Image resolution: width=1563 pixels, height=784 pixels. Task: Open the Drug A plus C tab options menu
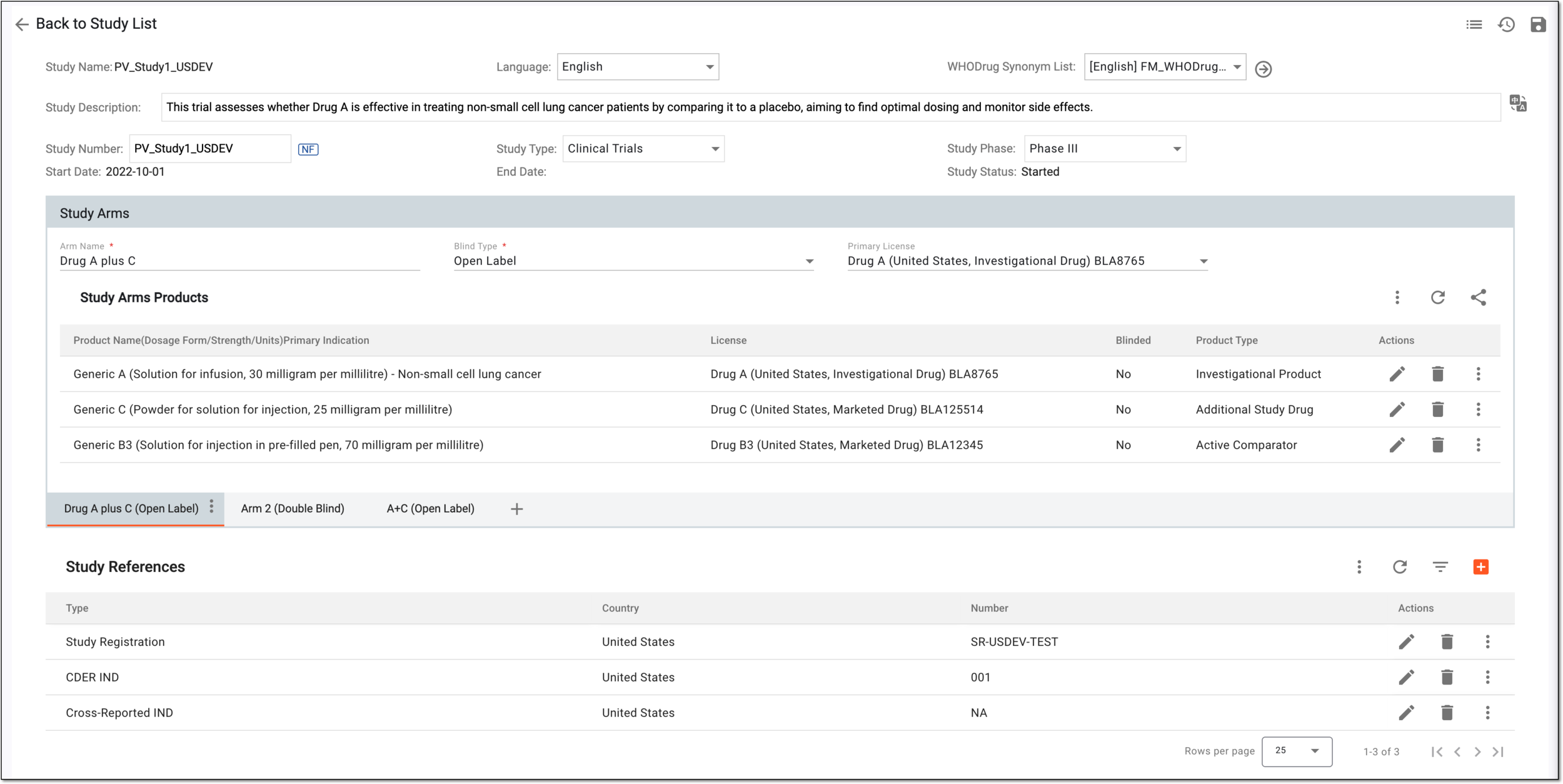click(x=211, y=506)
